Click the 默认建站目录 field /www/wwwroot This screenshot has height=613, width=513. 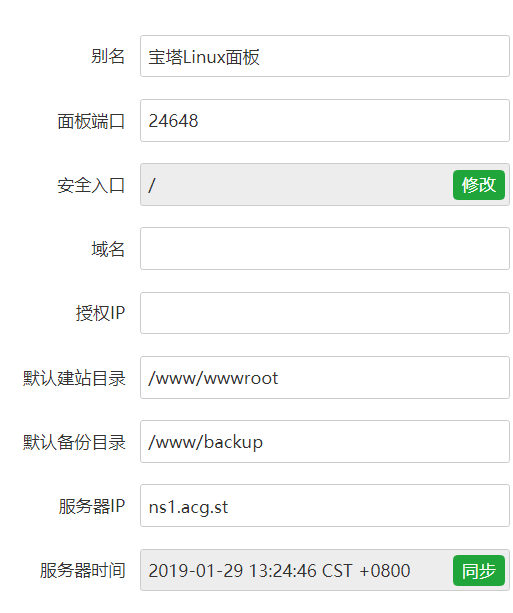click(325, 377)
